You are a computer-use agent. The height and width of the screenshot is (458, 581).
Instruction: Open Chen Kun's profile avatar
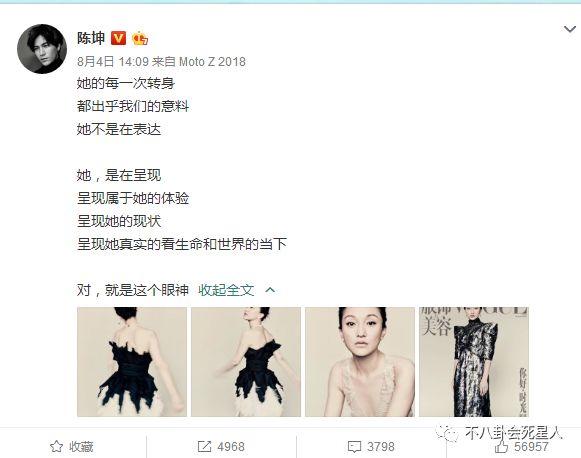pyautogui.click(x=42, y=49)
